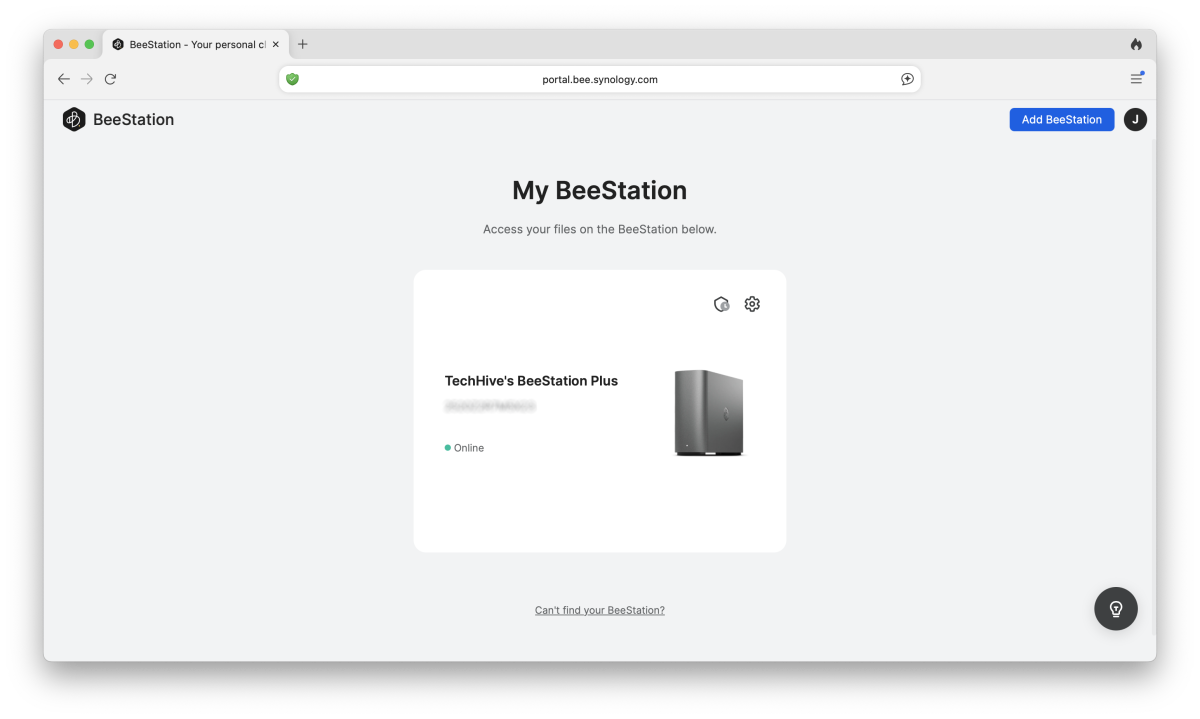Click the chat plus icon in address bar
Screen dimensions: 1200x719
click(x=907, y=79)
